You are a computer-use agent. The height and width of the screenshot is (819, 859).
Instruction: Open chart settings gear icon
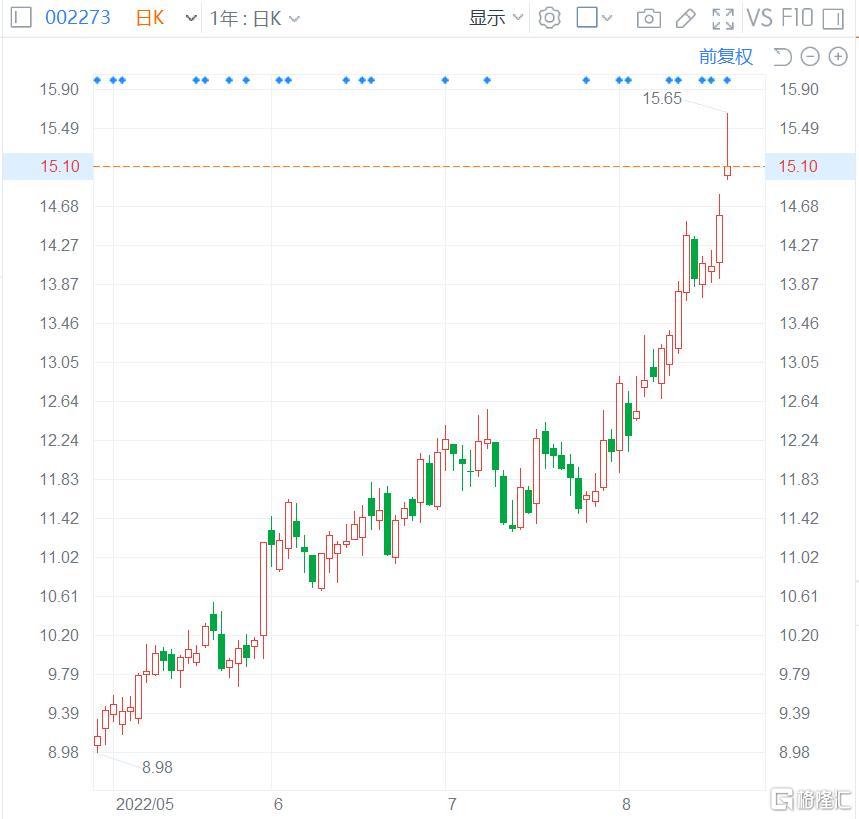(549, 18)
